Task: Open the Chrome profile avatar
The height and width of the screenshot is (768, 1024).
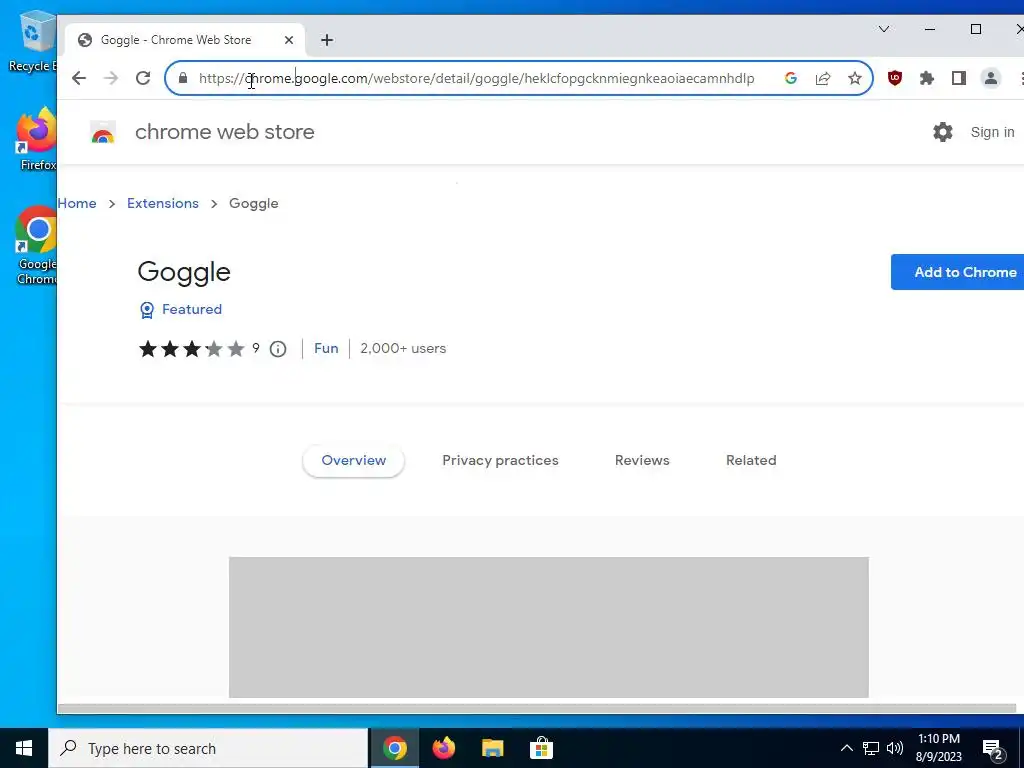Action: coord(991,78)
